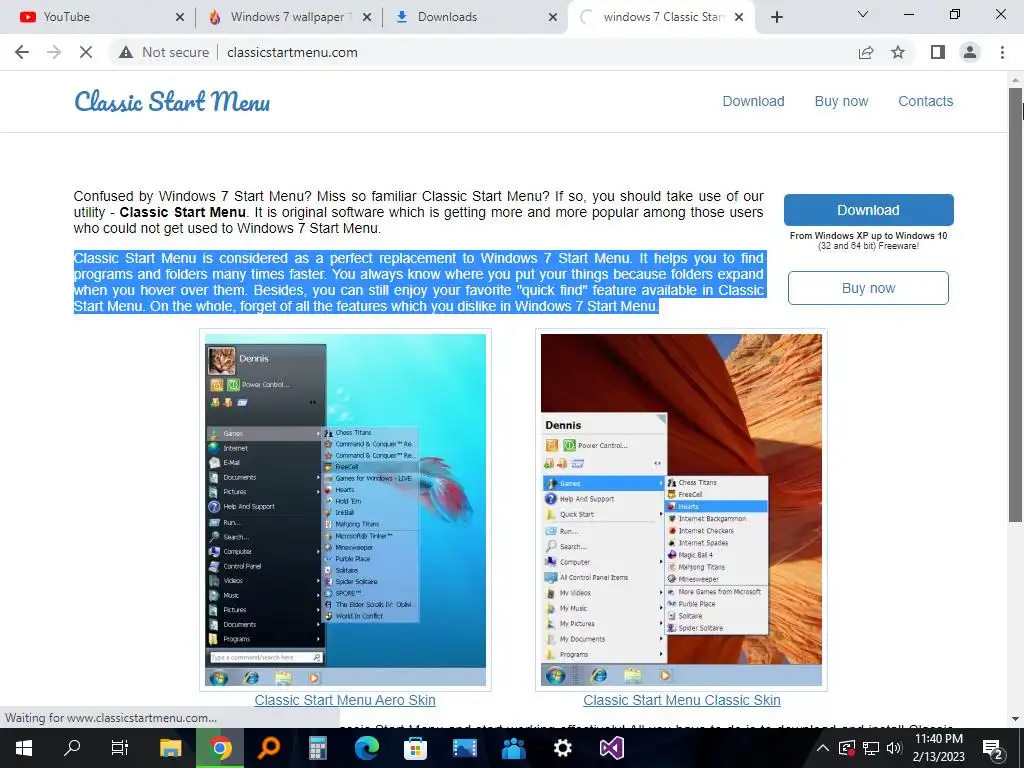Open a new browser tab
1024x768 pixels.
click(776, 17)
